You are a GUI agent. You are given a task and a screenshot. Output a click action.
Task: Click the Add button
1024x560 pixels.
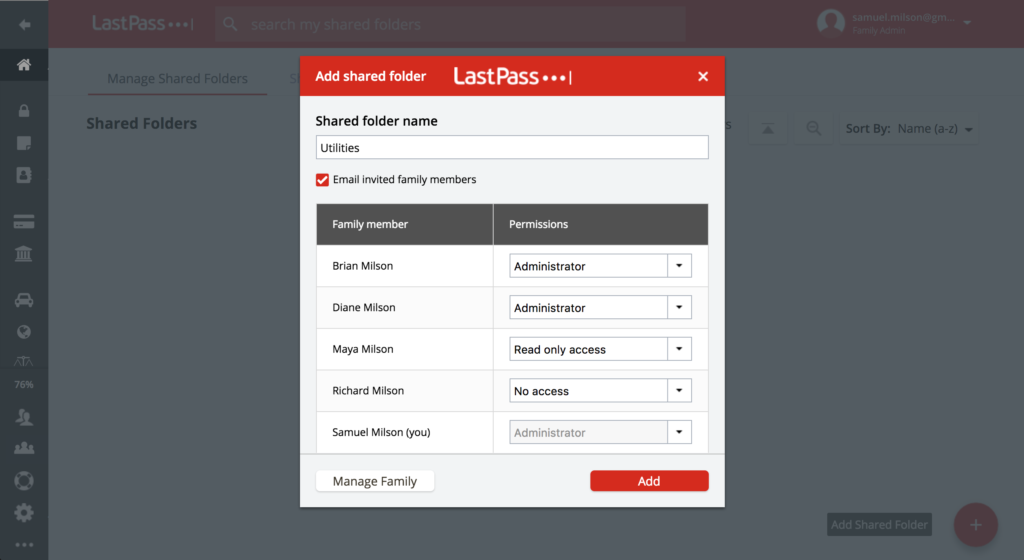coord(649,481)
